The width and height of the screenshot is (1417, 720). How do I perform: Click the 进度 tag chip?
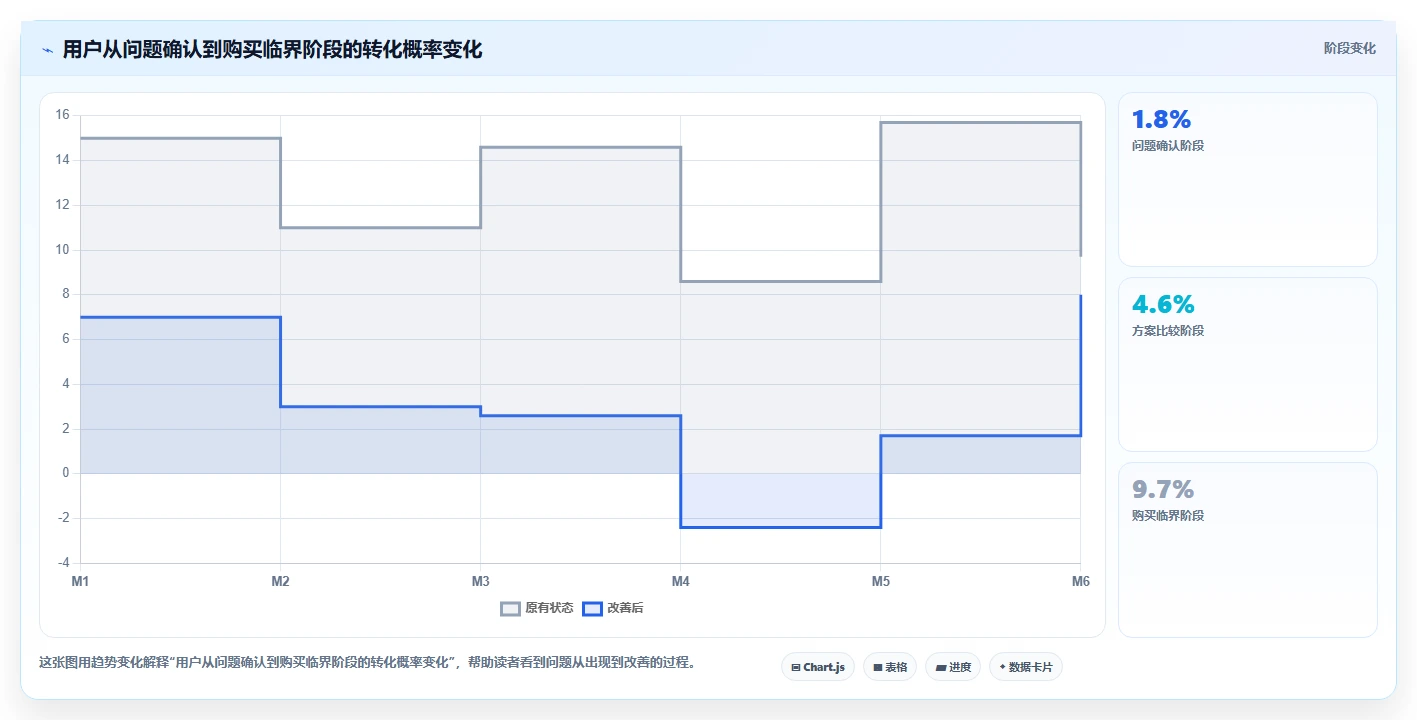953,667
